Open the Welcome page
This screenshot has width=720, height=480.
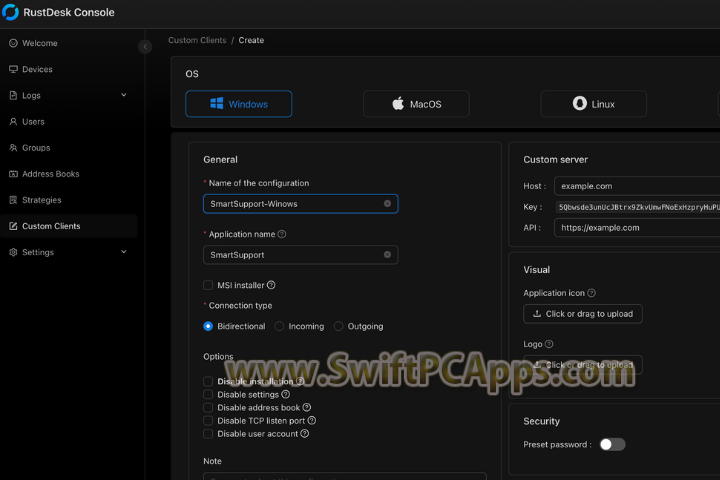[x=69, y=43]
